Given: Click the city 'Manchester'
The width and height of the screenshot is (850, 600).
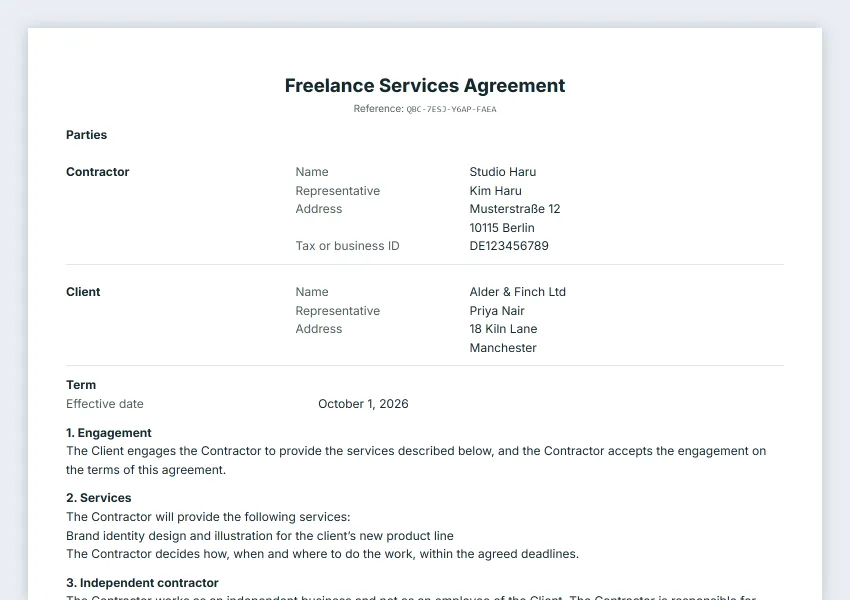Looking at the screenshot, I should coord(503,347).
